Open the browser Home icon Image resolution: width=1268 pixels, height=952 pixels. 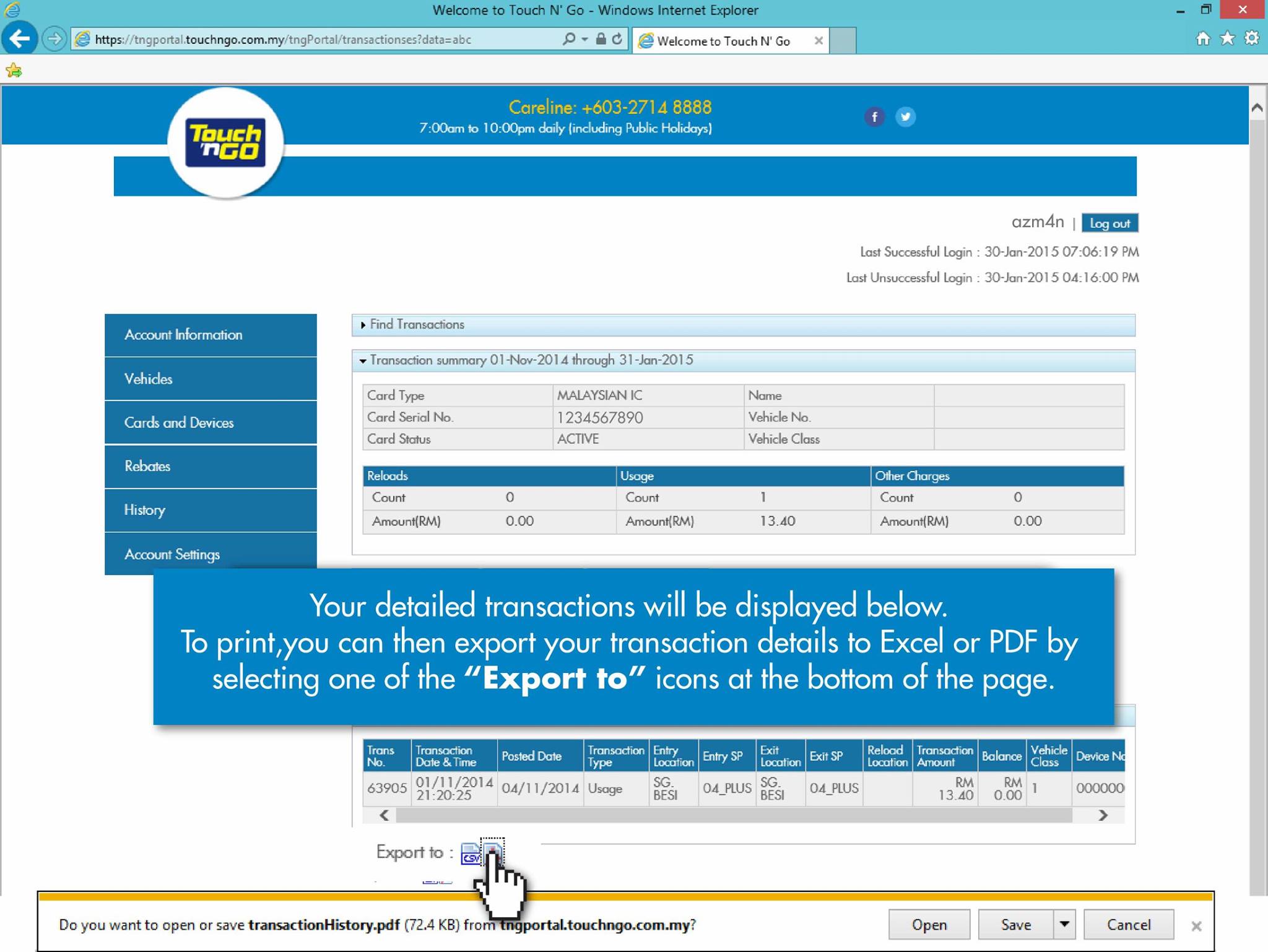1203,39
